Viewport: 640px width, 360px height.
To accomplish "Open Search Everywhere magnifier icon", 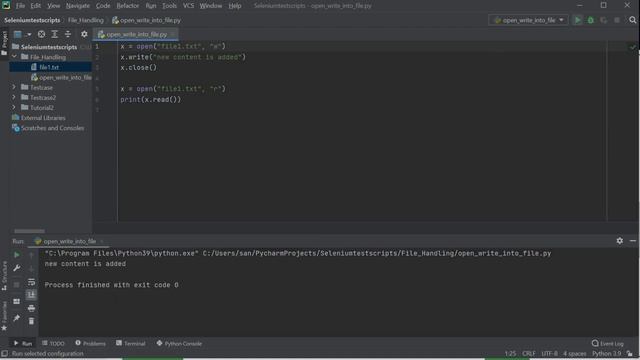I will (x=633, y=20).
